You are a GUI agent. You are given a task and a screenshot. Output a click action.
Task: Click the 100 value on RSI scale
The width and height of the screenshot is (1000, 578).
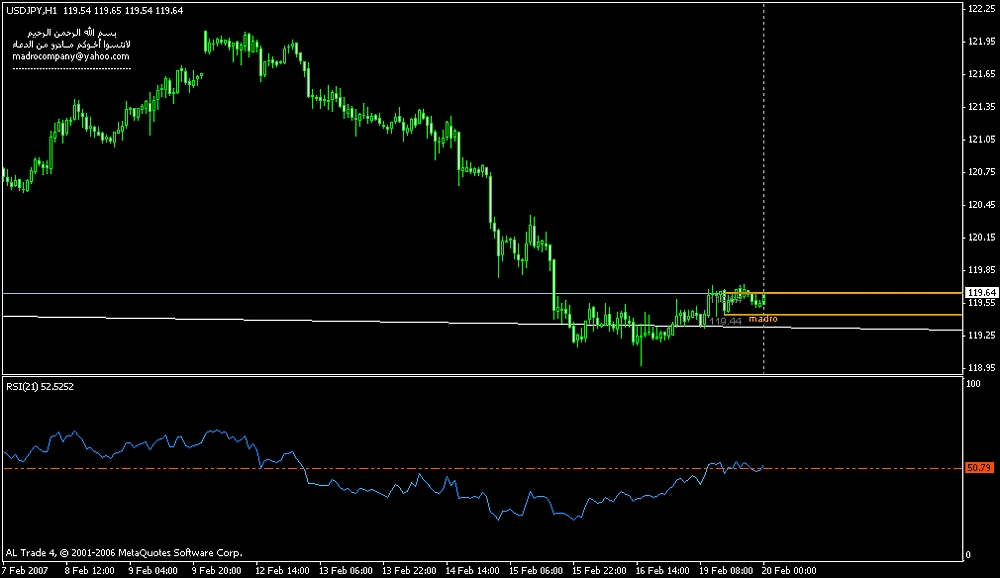(973, 384)
